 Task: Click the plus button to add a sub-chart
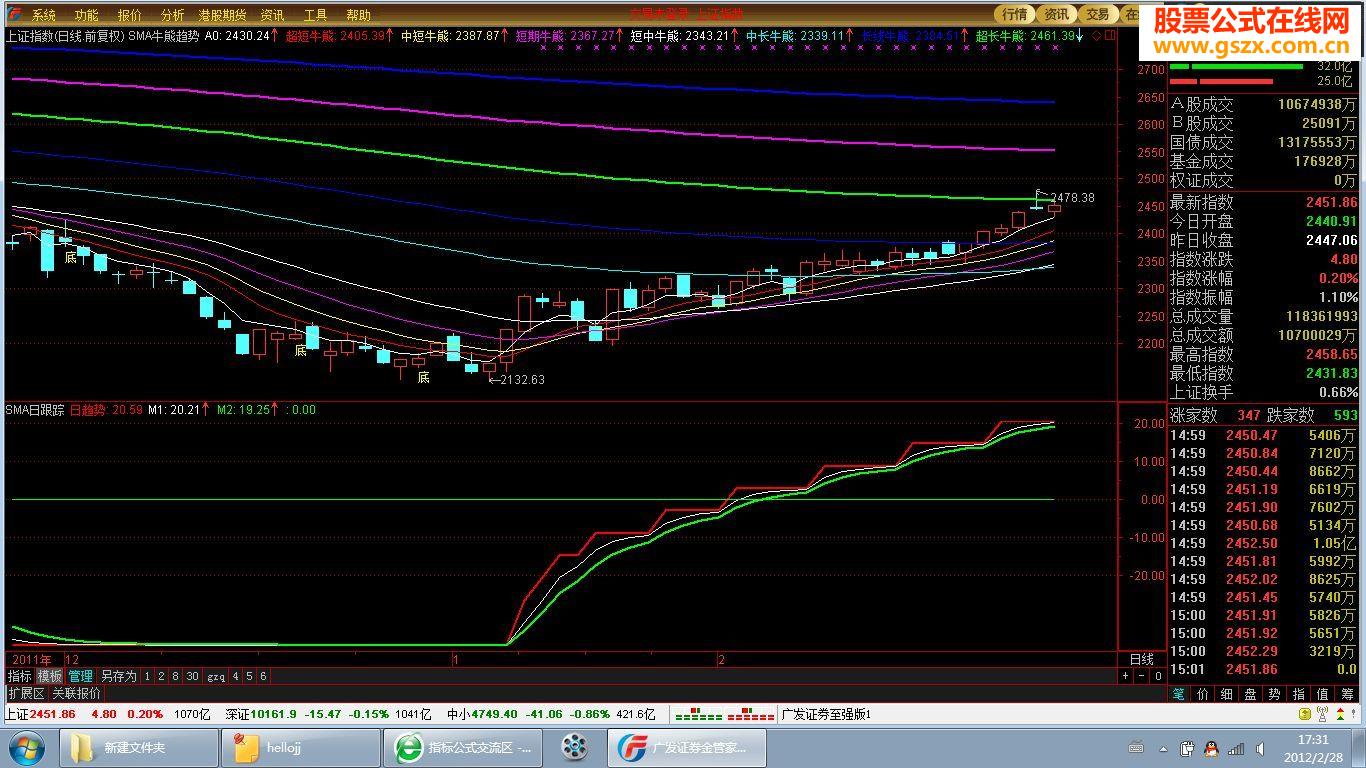click(1125, 677)
